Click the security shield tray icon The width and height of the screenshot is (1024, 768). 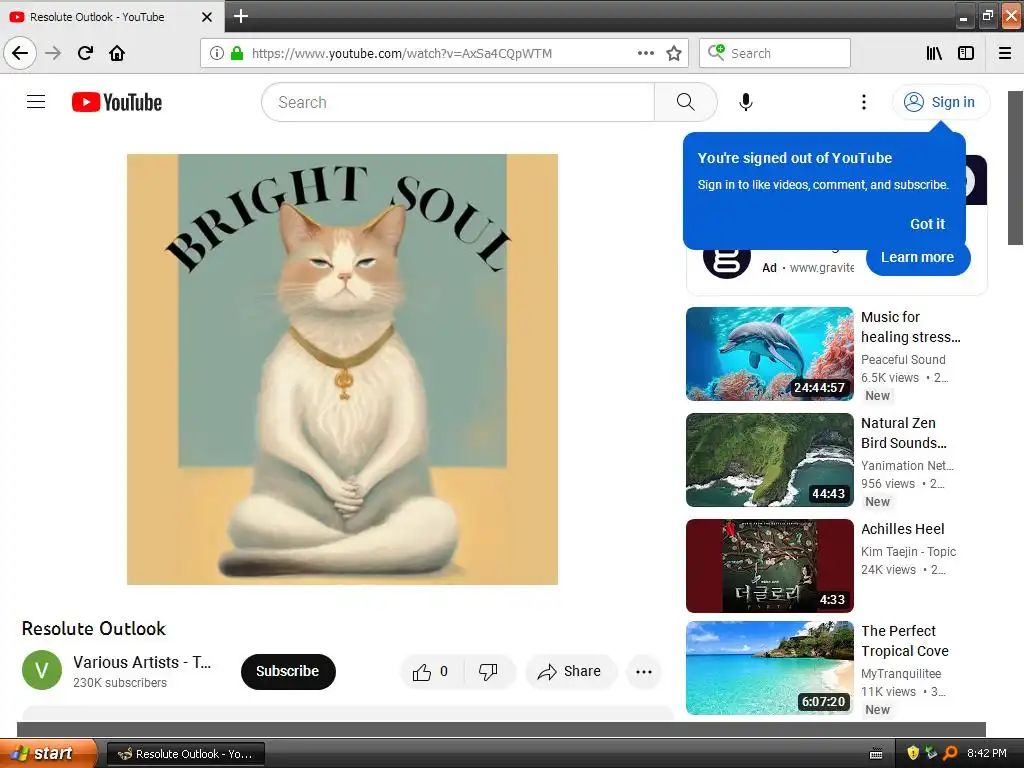pos(913,753)
